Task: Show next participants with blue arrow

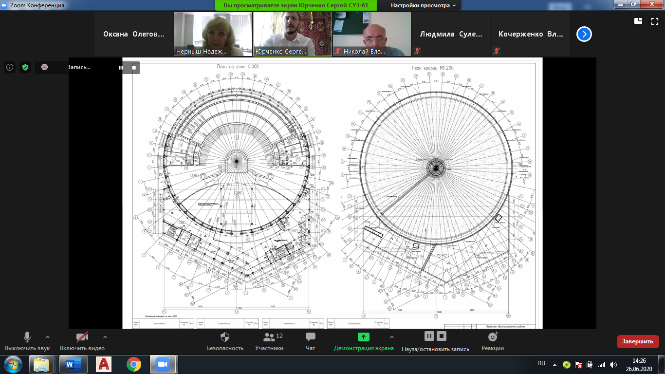Action: pyautogui.click(x=584, y=34)
